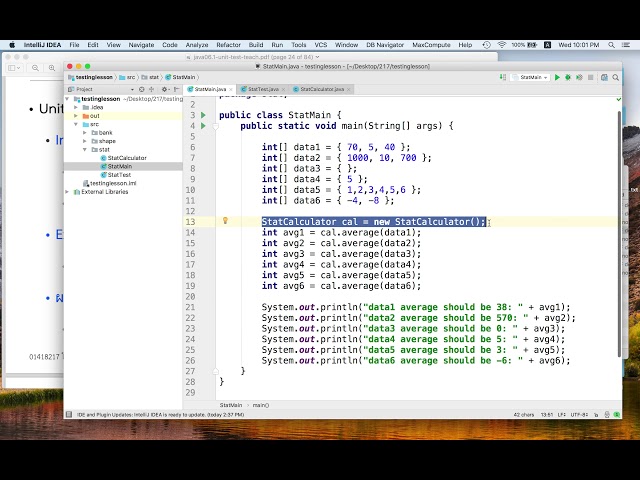Open the DB Navigator menu

[x=385, y=45]
